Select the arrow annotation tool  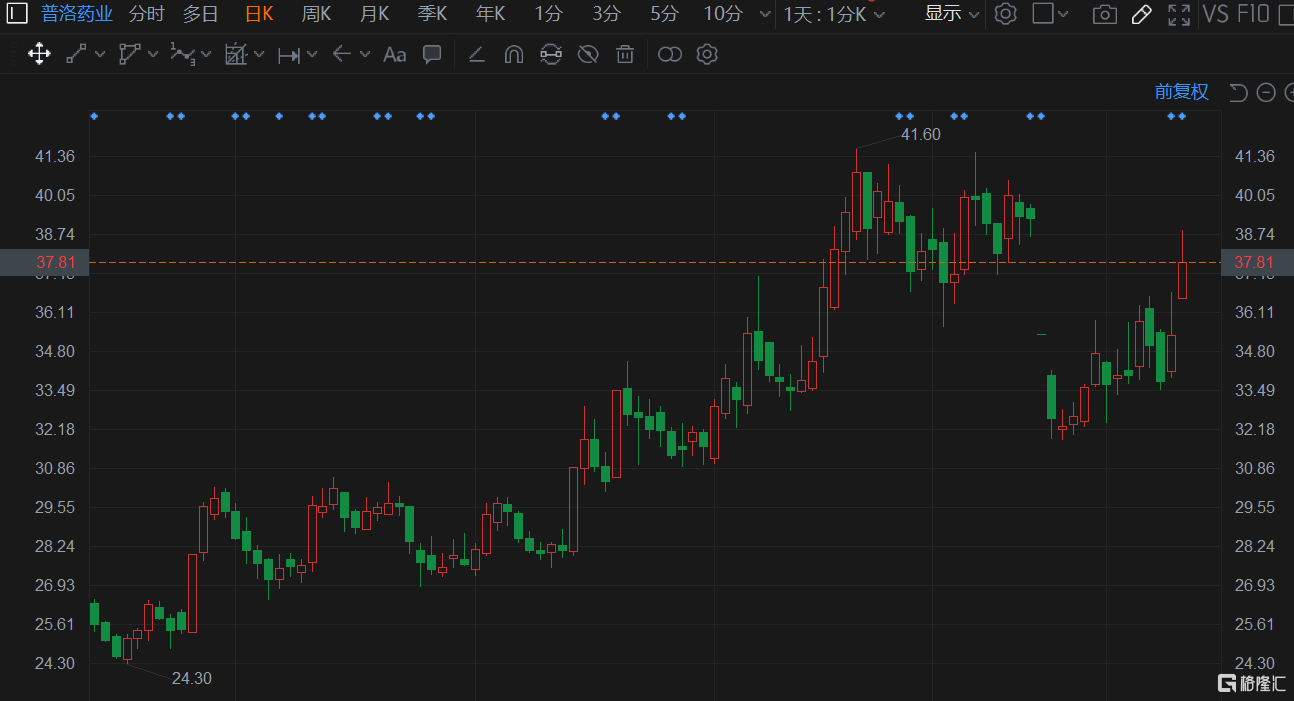click(342, 54)
